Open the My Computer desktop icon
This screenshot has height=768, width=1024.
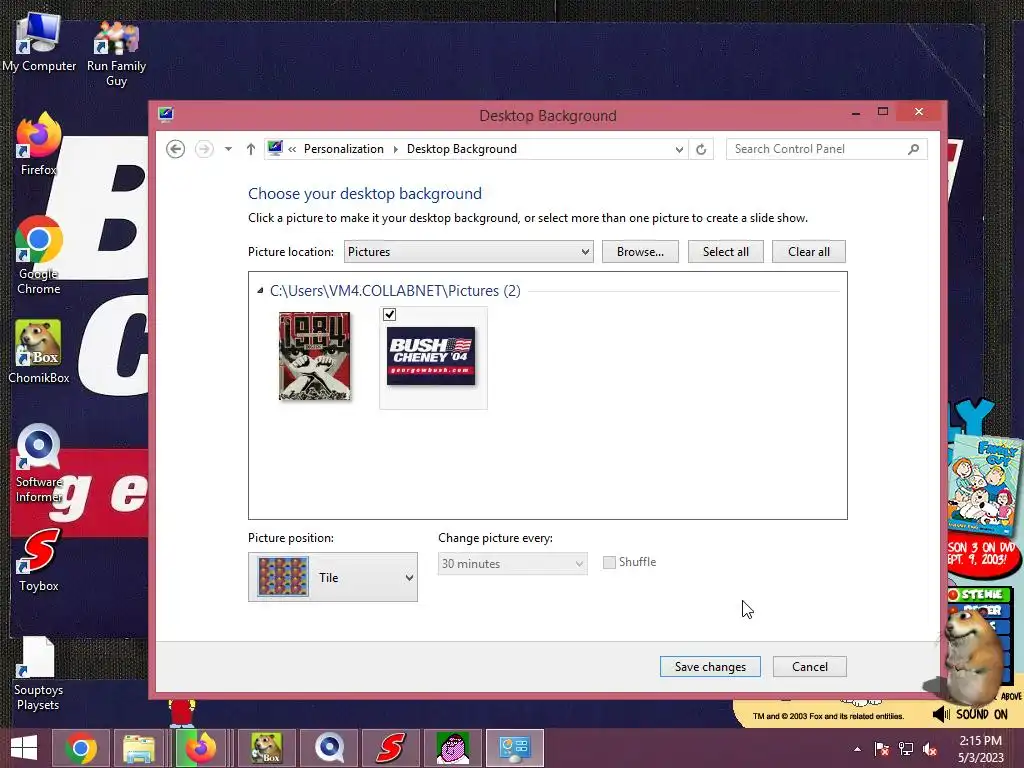point(39,42)
